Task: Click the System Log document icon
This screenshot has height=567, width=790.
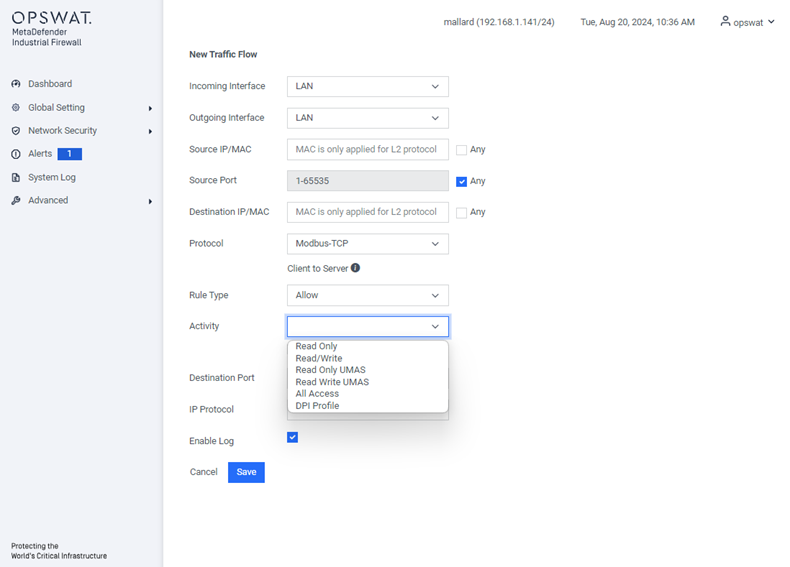Action: (x=16, y=177)
